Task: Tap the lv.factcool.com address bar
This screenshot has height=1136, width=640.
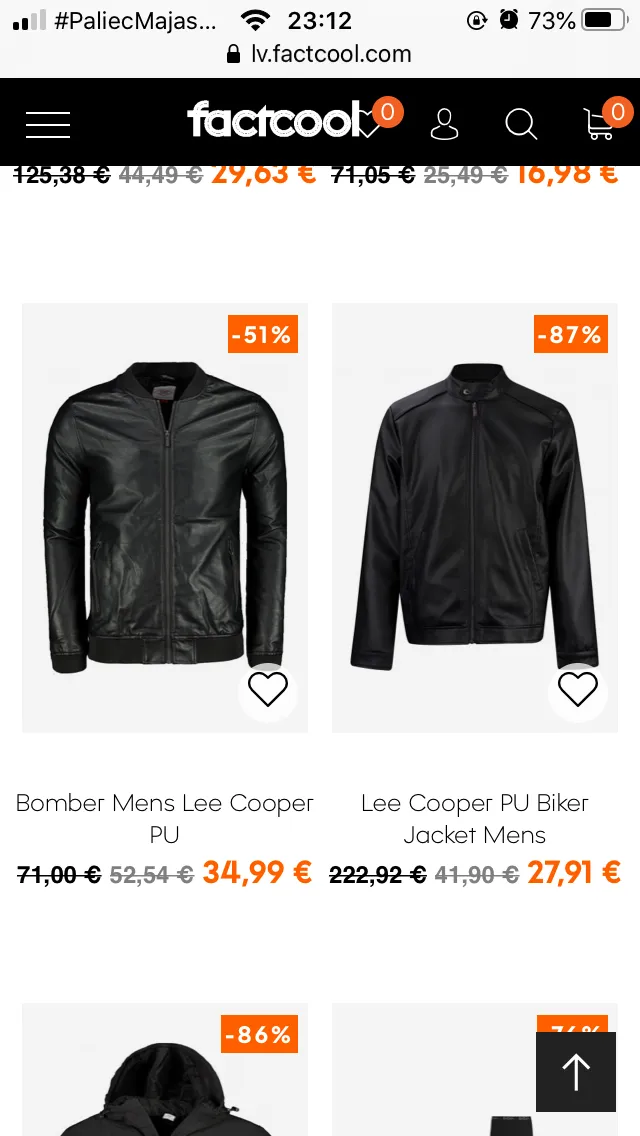Action: click(x=320, y=54)
